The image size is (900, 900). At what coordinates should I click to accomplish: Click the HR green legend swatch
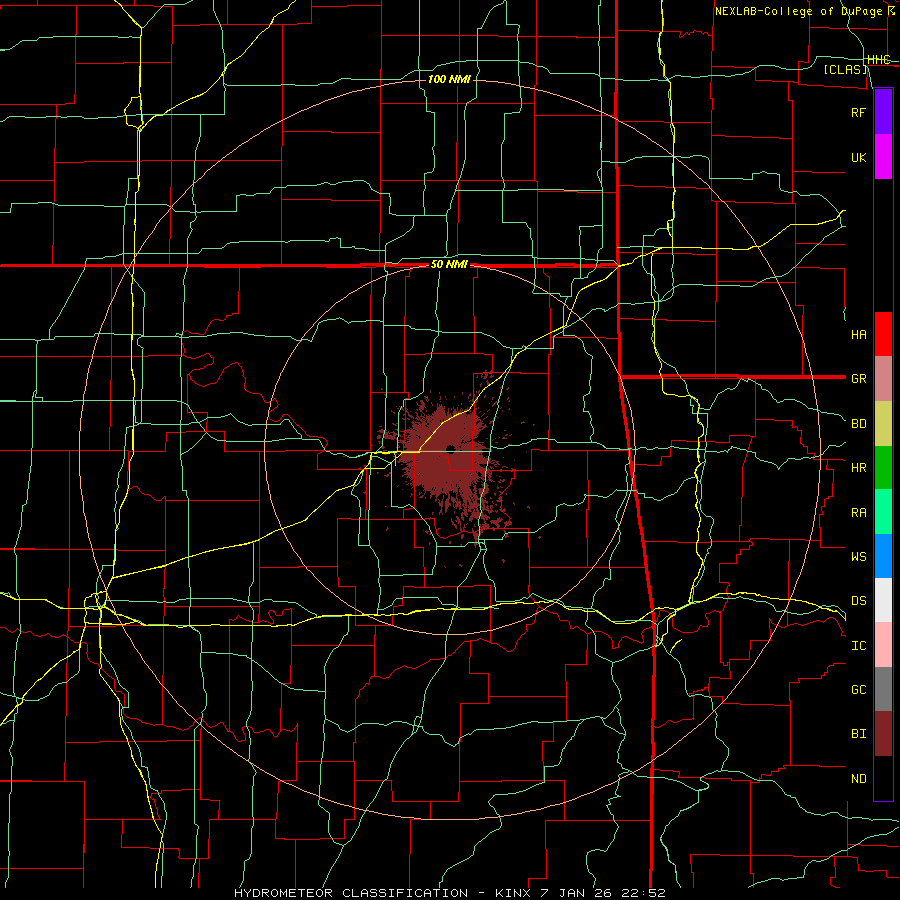click(x=883, y=468)
